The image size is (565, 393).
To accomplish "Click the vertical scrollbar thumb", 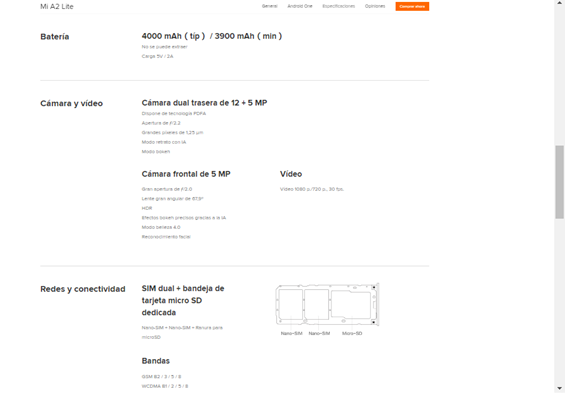I will click(x=559, y=182).
